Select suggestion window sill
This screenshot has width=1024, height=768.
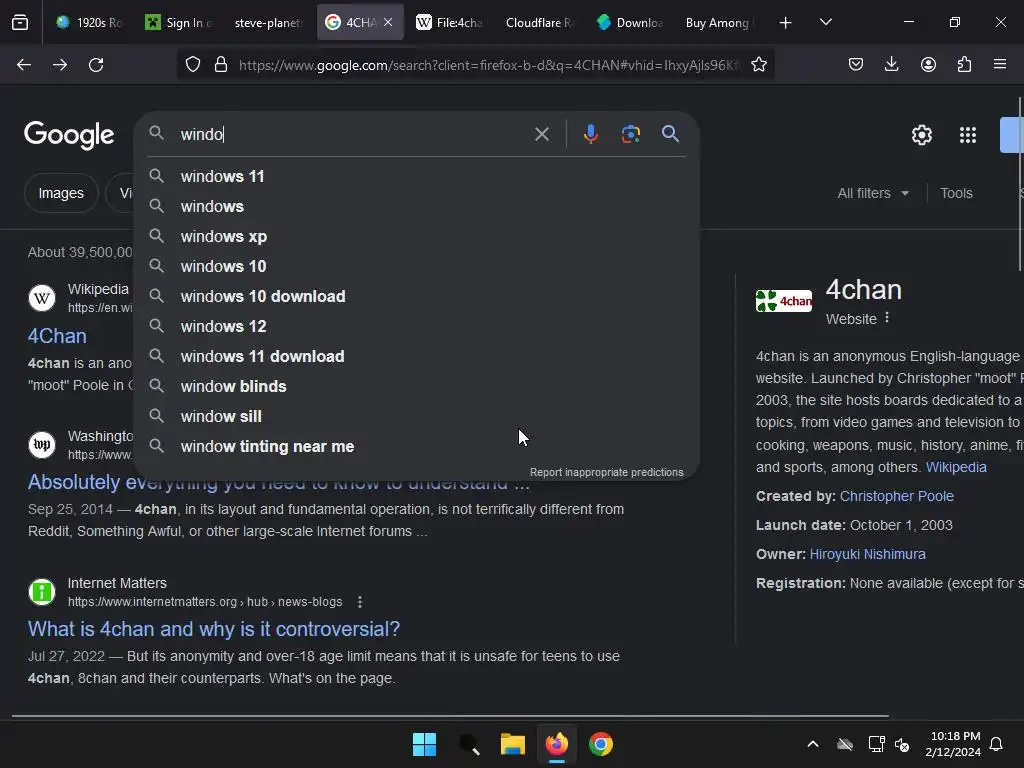417,417
